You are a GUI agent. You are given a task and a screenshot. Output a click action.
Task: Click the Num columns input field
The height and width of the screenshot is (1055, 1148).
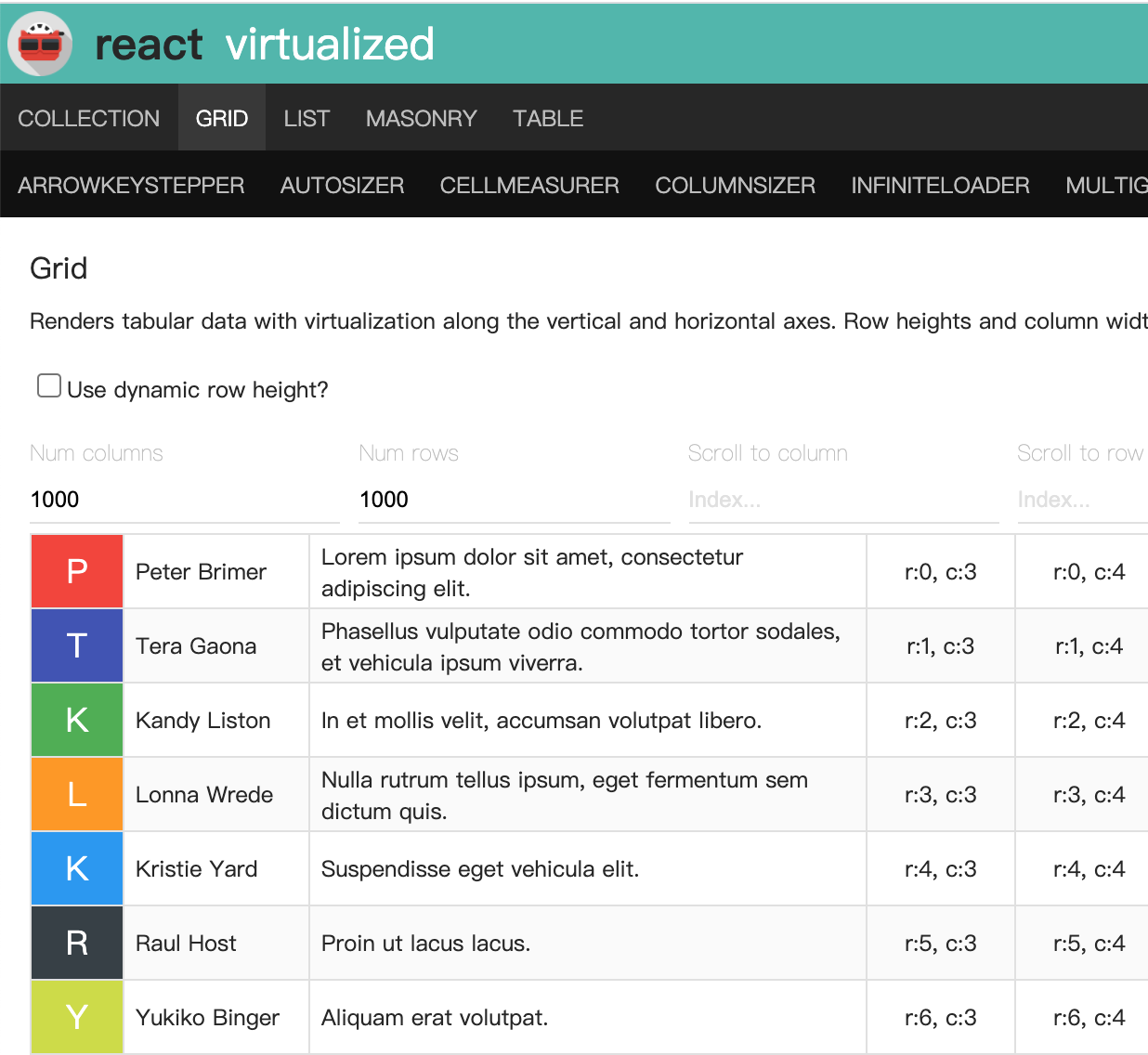185,500
